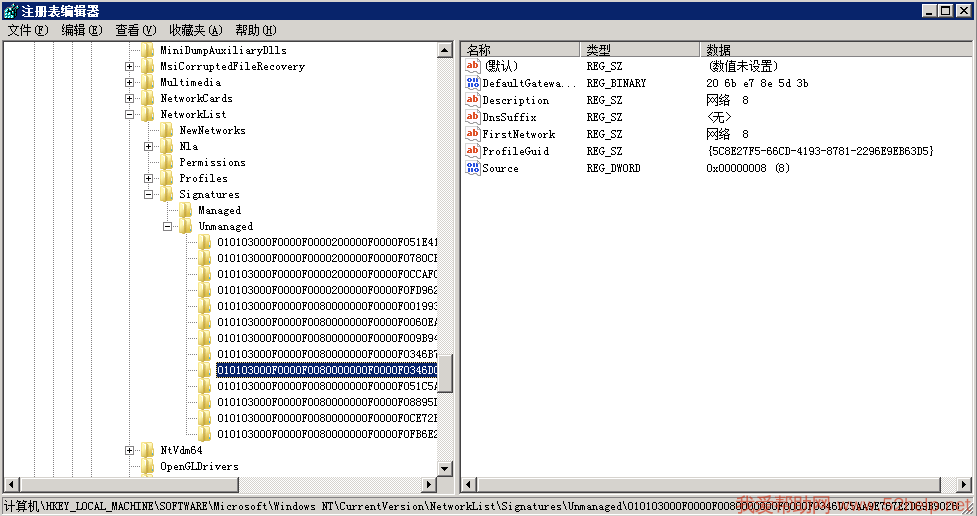Click the ProfileGuid string value icon
Viewport: 977px width, 516px height.
point(473,151)
